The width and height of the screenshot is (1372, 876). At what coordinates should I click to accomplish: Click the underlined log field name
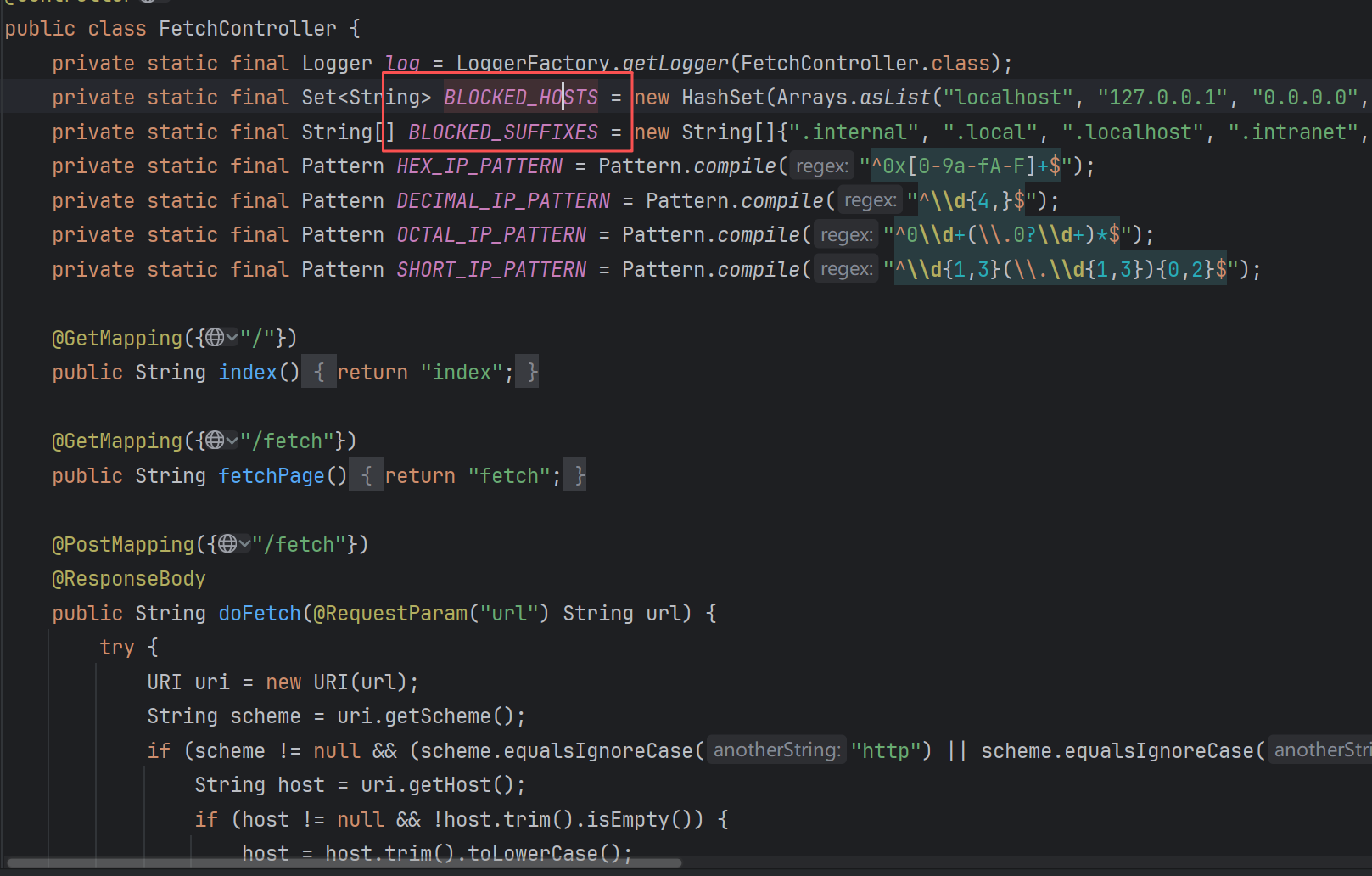click(x=402, y=64)
